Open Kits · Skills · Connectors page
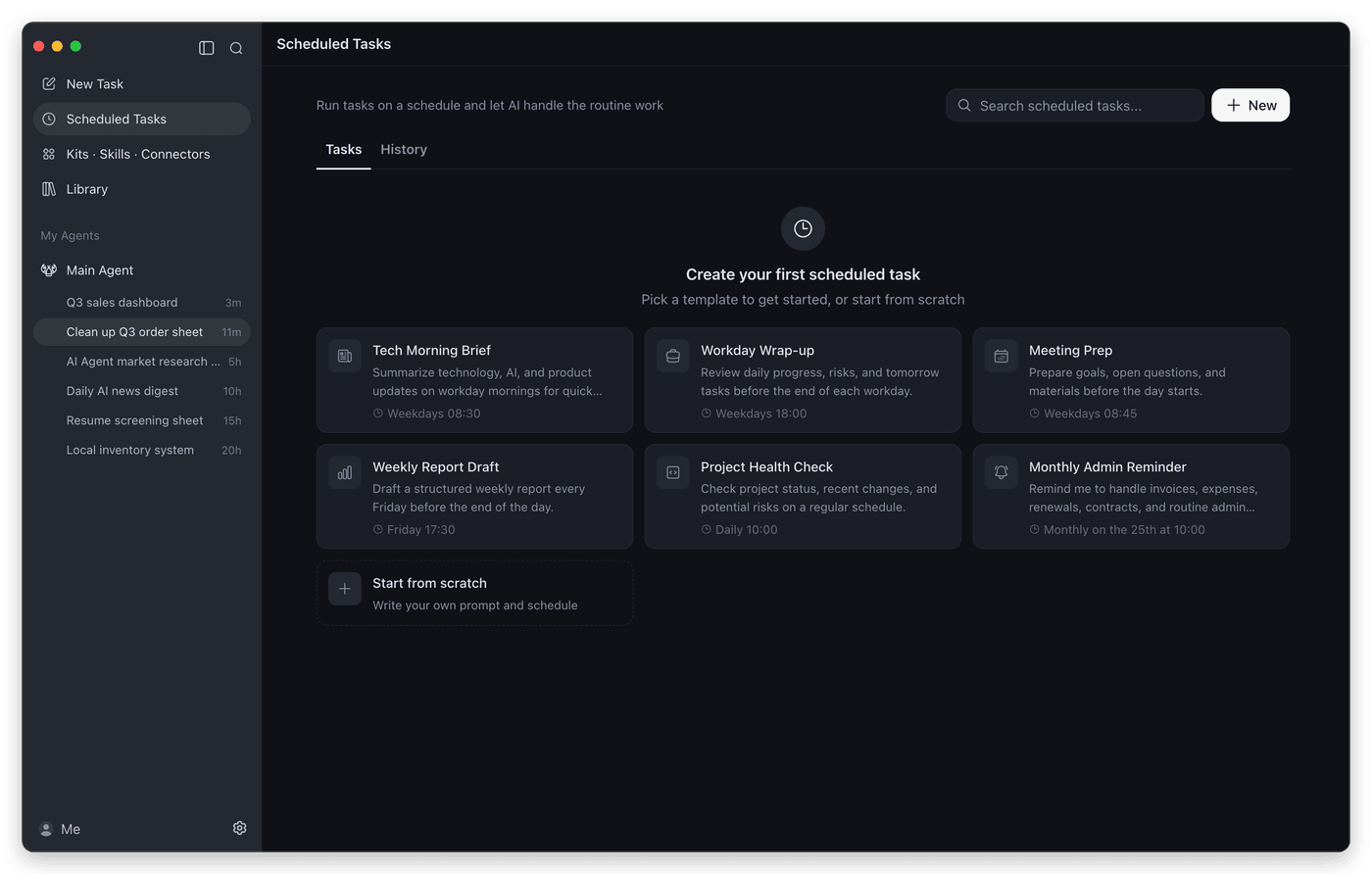This screenshot has width=1372, height=874. click(142, 155)
